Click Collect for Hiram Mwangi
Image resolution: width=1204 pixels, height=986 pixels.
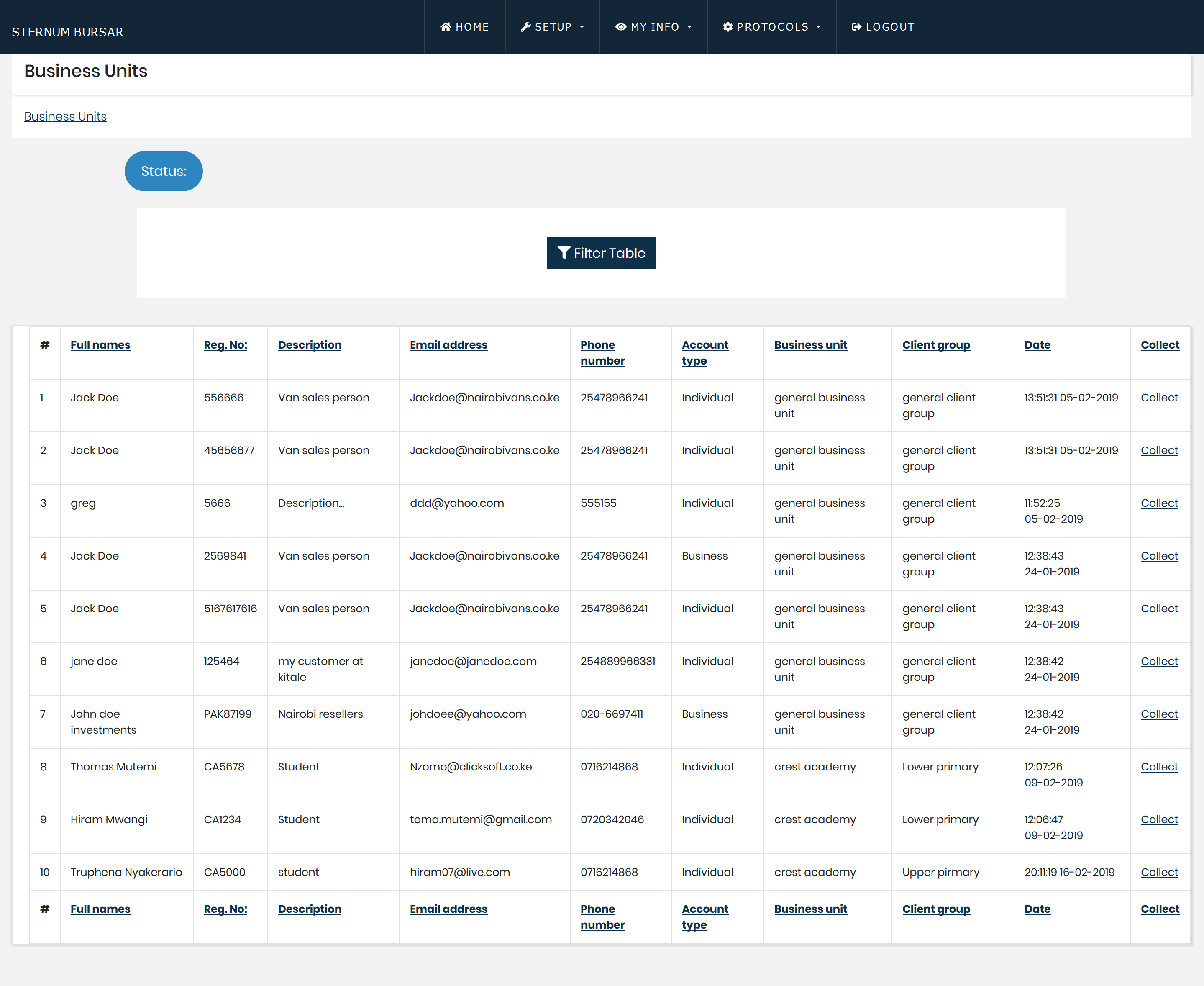[x=1159, y=819]
